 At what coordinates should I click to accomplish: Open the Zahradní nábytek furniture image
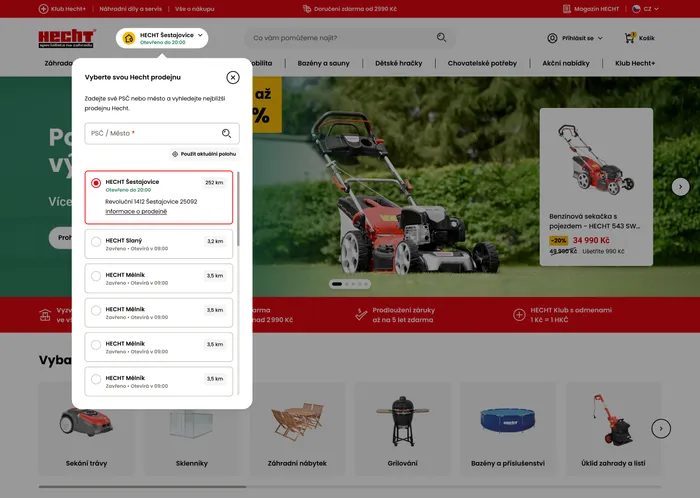click(297, 422)
